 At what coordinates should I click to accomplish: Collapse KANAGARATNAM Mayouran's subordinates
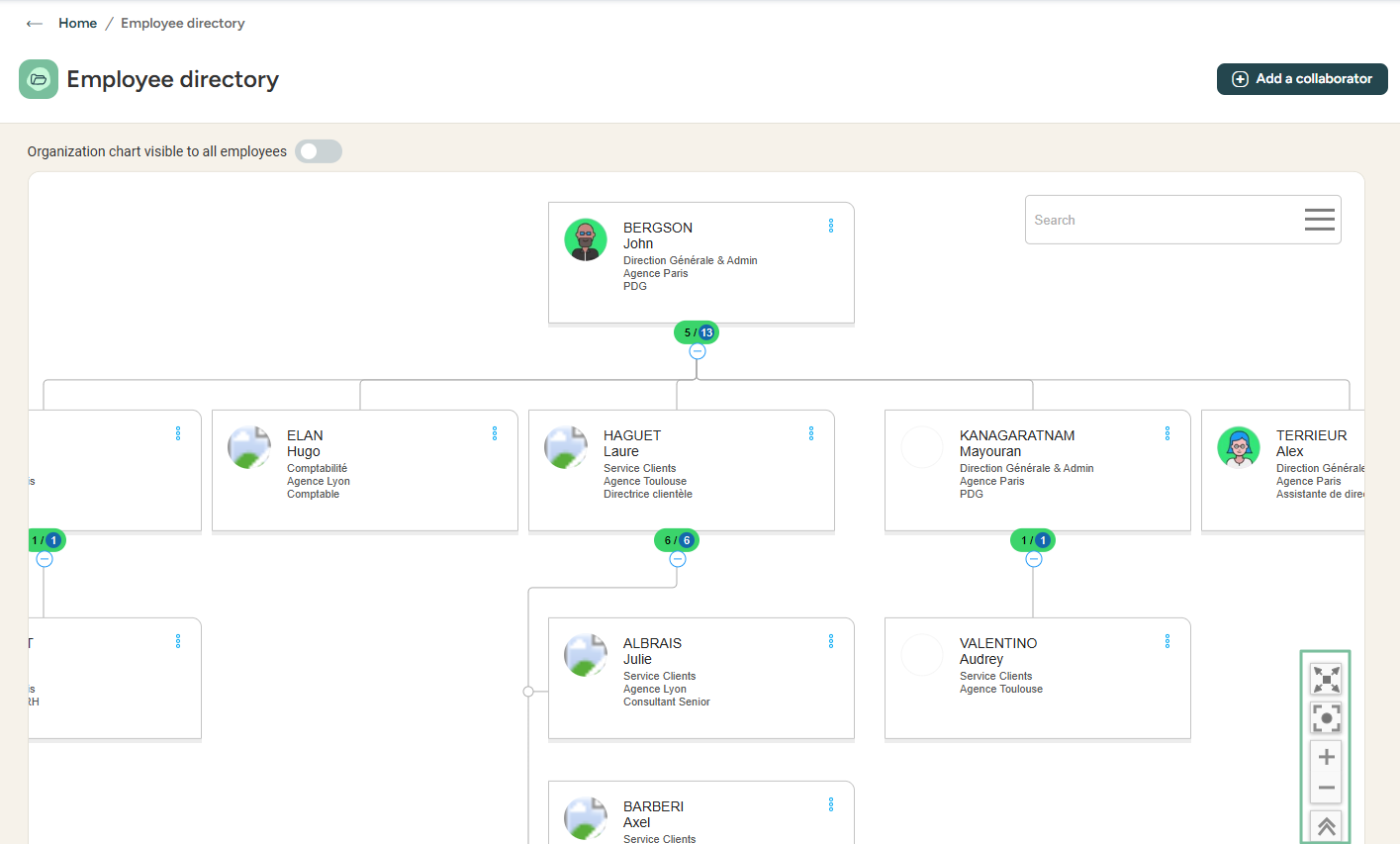(1034, 559)
